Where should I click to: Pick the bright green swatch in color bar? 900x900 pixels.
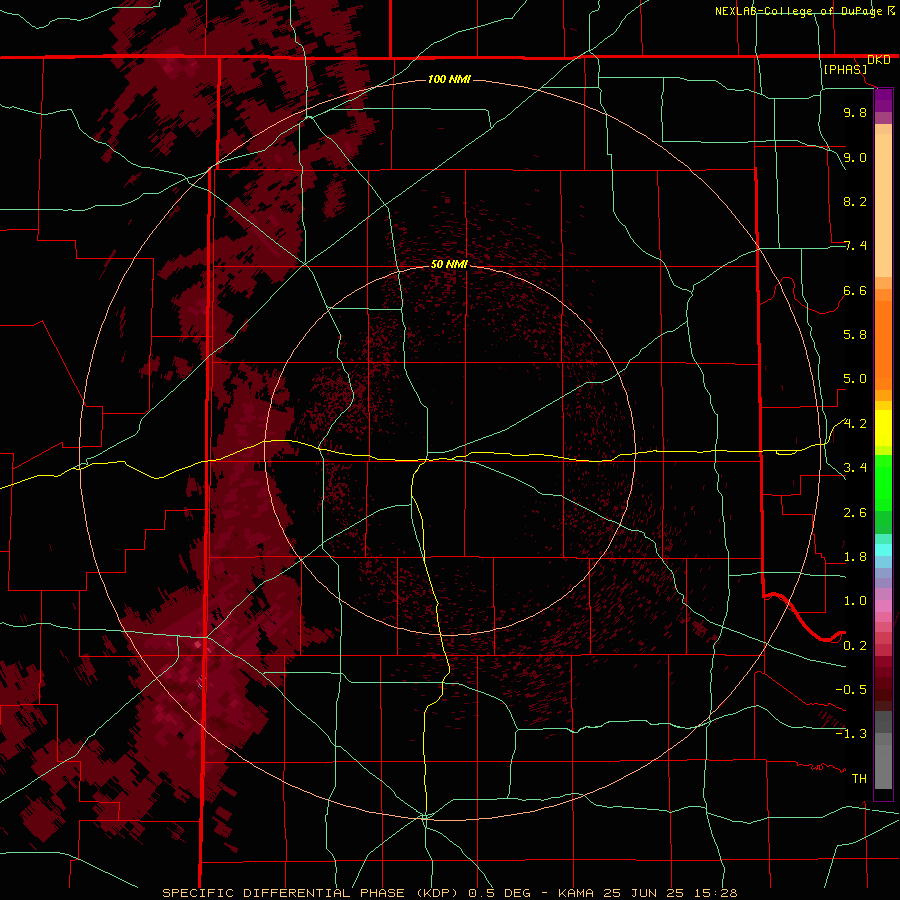(x=883, y=483)
